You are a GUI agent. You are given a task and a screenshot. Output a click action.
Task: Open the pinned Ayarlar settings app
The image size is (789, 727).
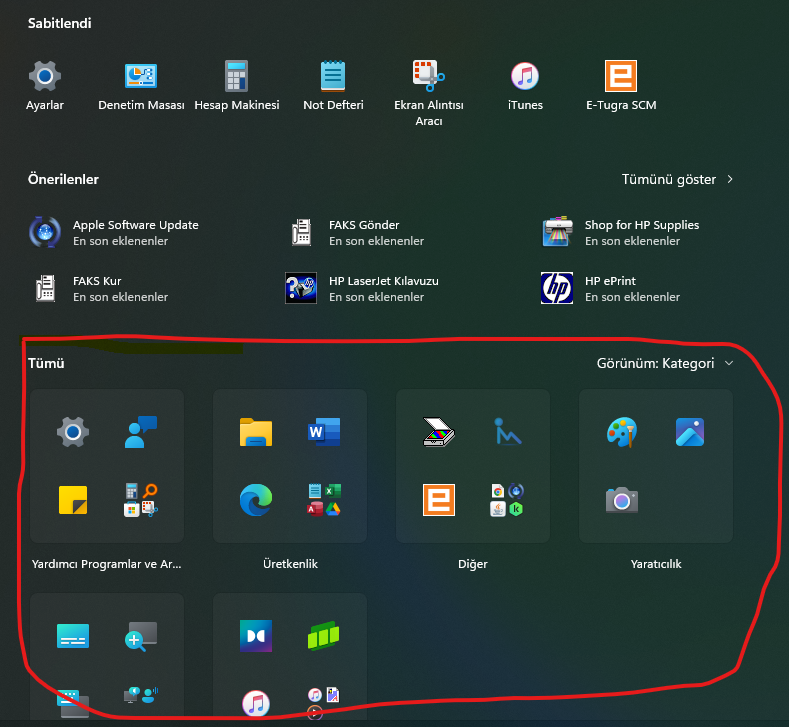(45, 86)
